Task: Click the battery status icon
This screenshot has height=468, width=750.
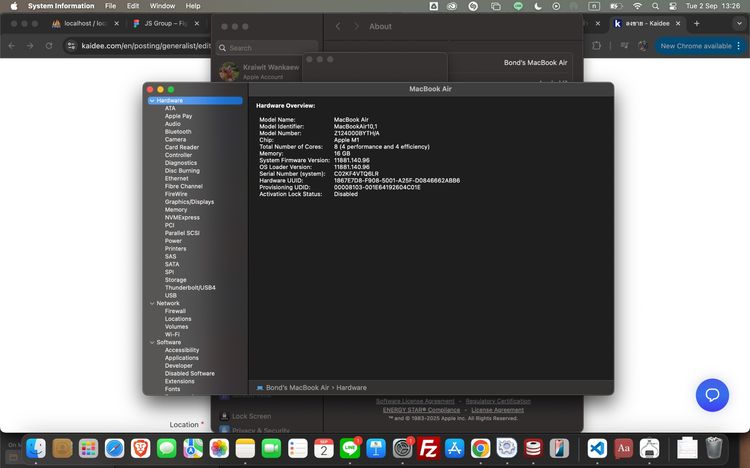Action: point(616,6)
